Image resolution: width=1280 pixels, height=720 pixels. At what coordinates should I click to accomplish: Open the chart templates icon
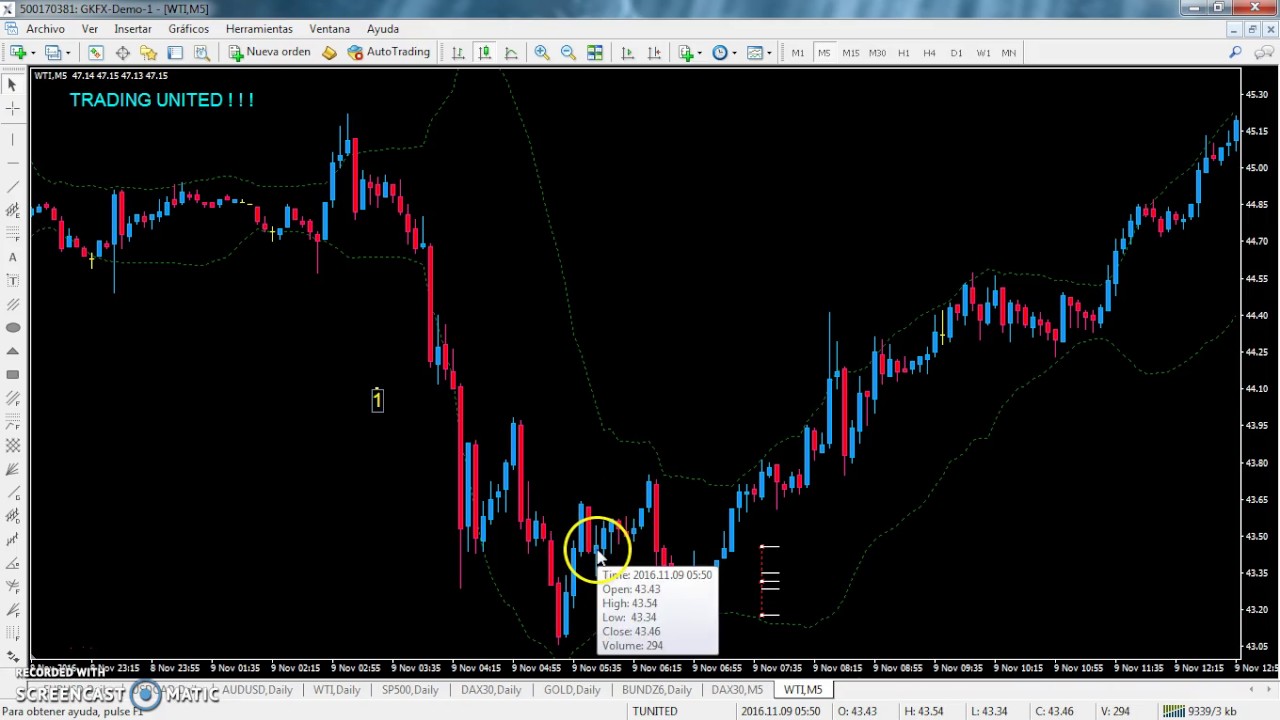coord(755,53)
